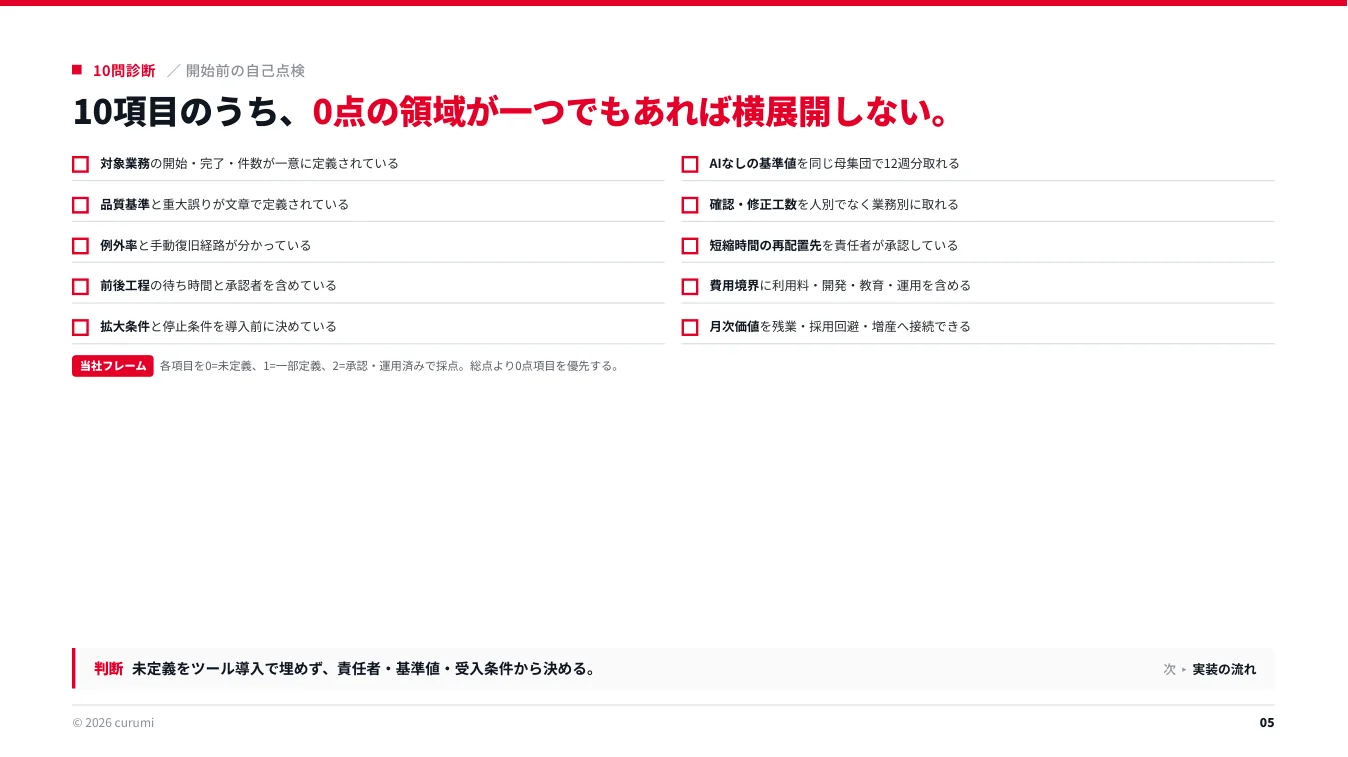Click text AIなしの基準値を同じ母集団で12週分取れる
Screen dimensions: 1348x757
(x=835, y=163)
